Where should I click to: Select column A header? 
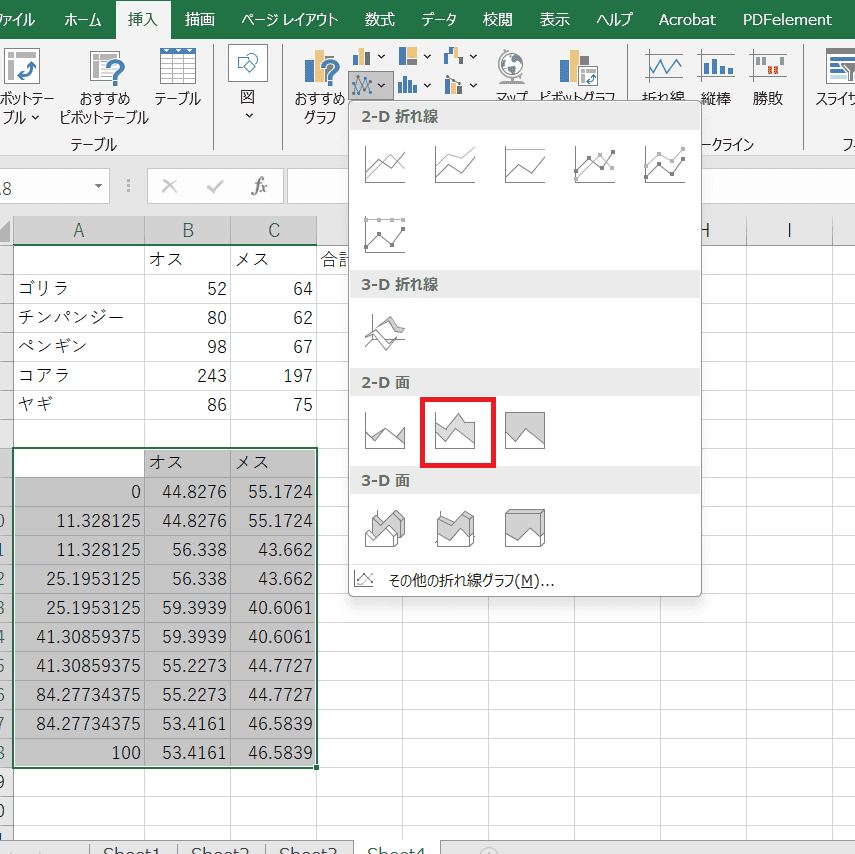tap(79, 230)
